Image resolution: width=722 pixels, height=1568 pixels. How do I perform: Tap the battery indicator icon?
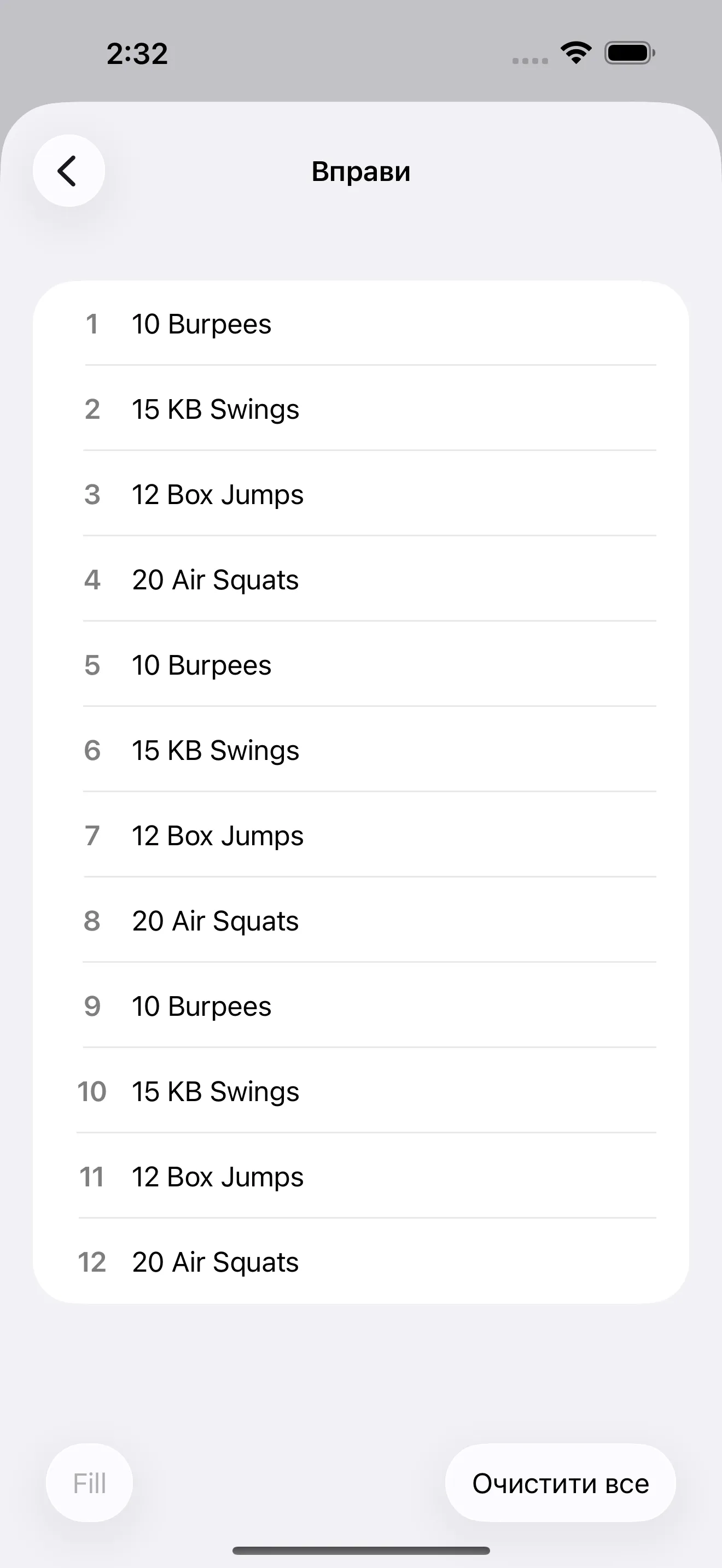pyautogui.click(x=630, y=53)
